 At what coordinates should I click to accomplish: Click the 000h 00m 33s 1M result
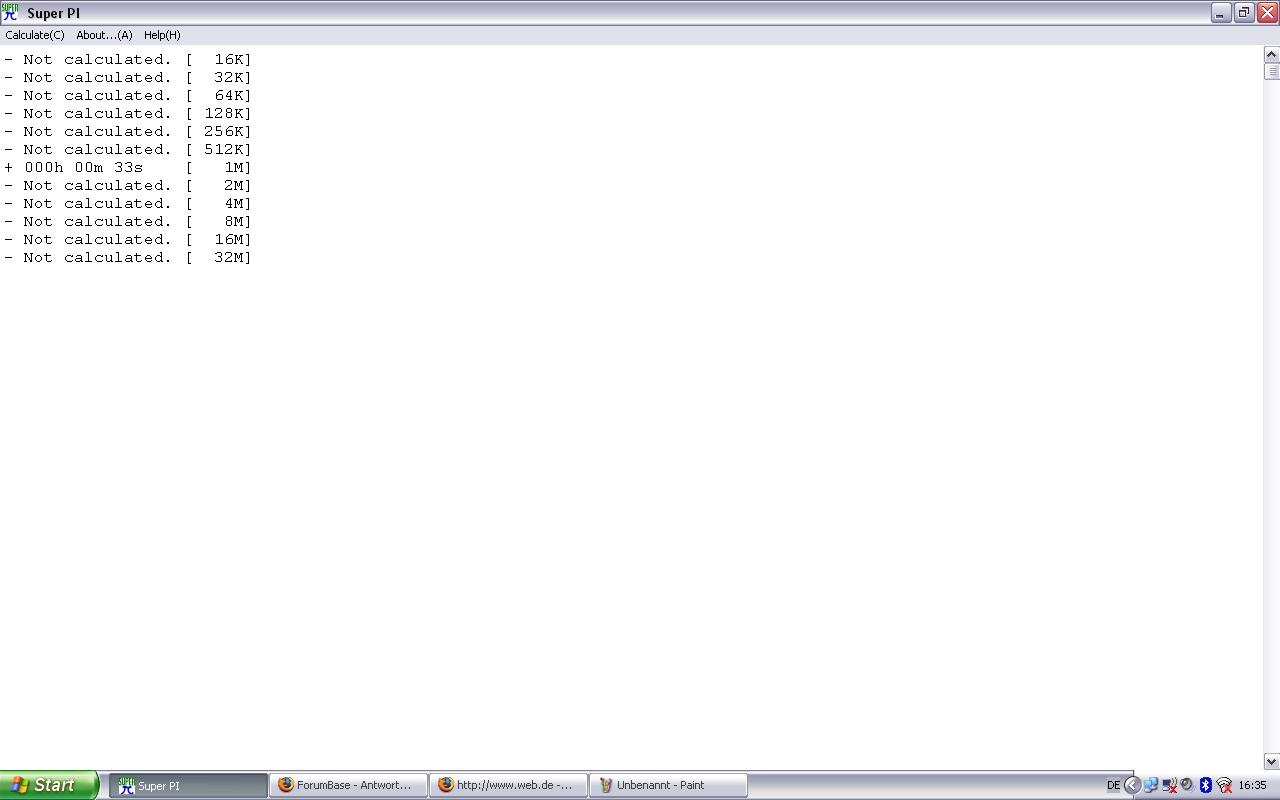[128, 167]
